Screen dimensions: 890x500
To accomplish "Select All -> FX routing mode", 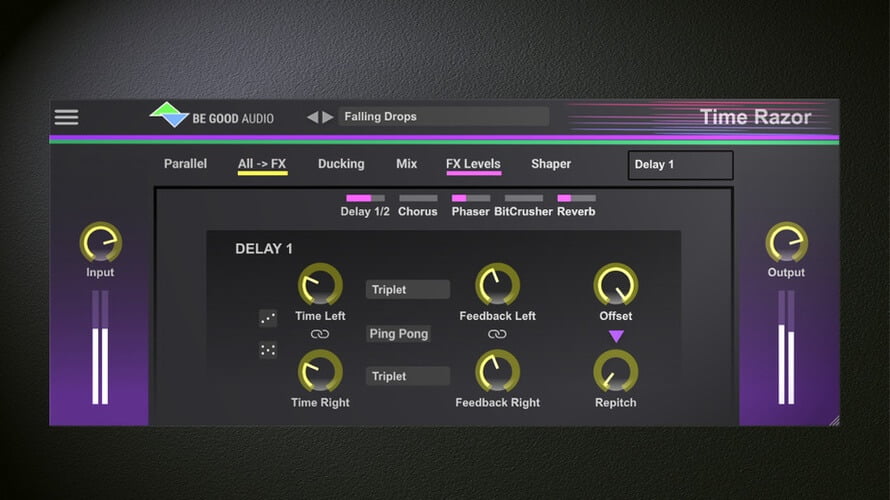I will tap(262, 165).
